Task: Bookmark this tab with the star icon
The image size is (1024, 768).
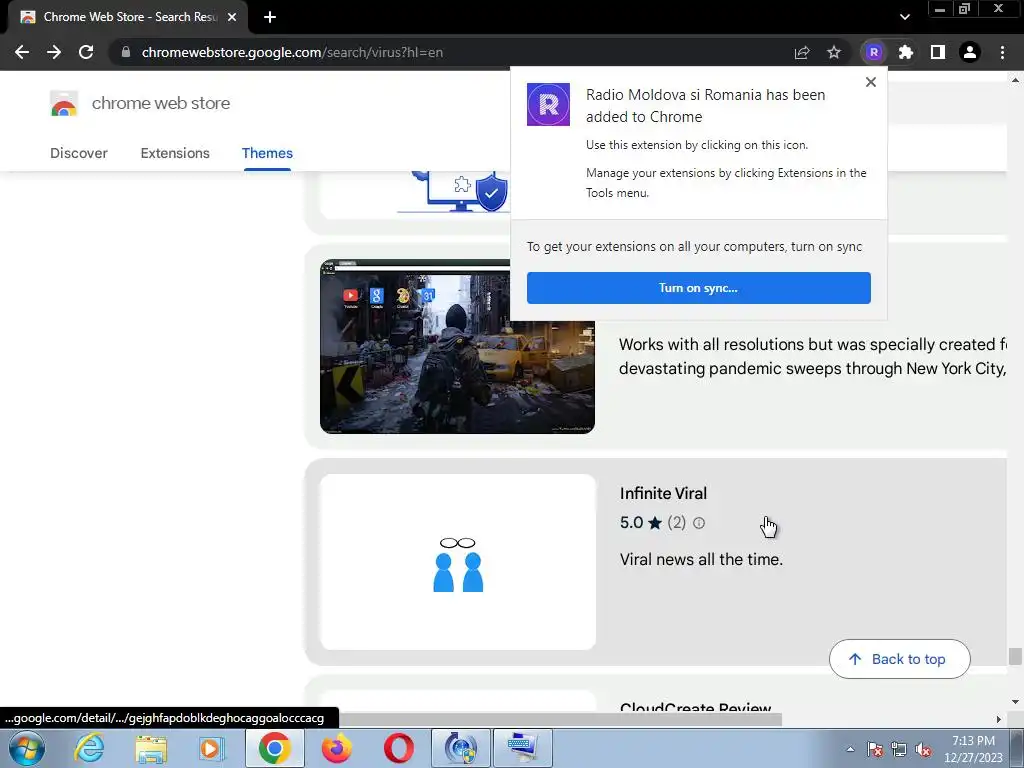Action: [834, 52]
